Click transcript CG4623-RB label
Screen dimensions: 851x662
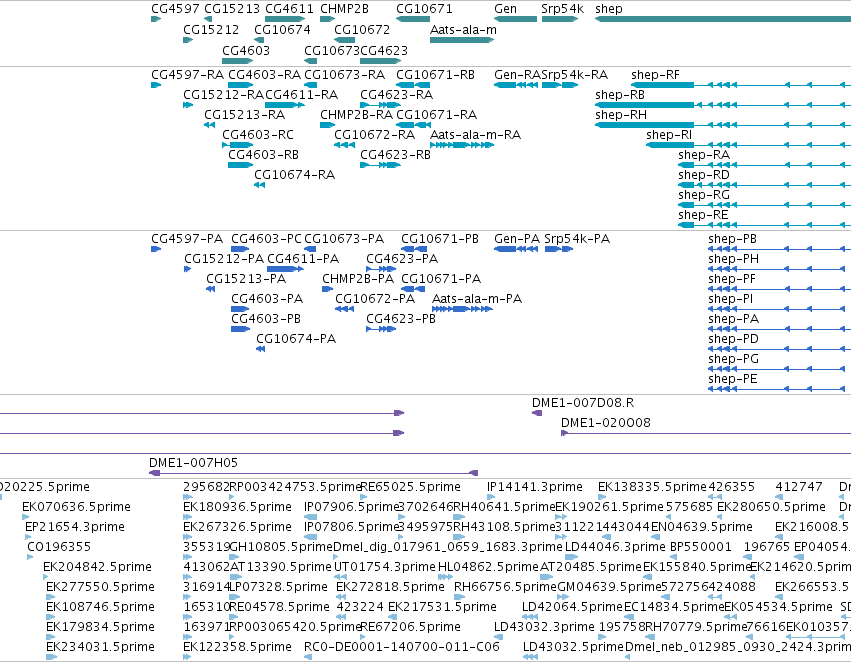pos(395,155)
